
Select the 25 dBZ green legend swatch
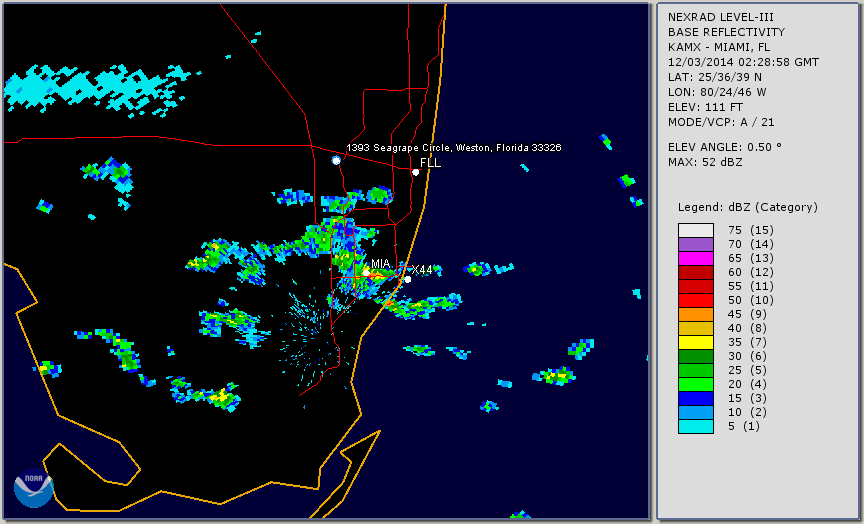click(x=696, y=370)
